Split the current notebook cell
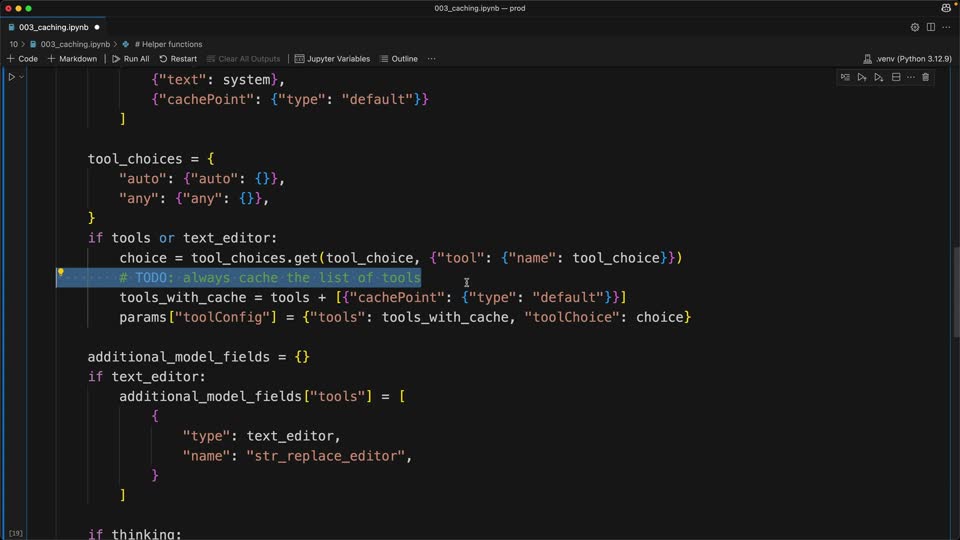This screenshot has width=960, height=540. [x=896, y=77]
